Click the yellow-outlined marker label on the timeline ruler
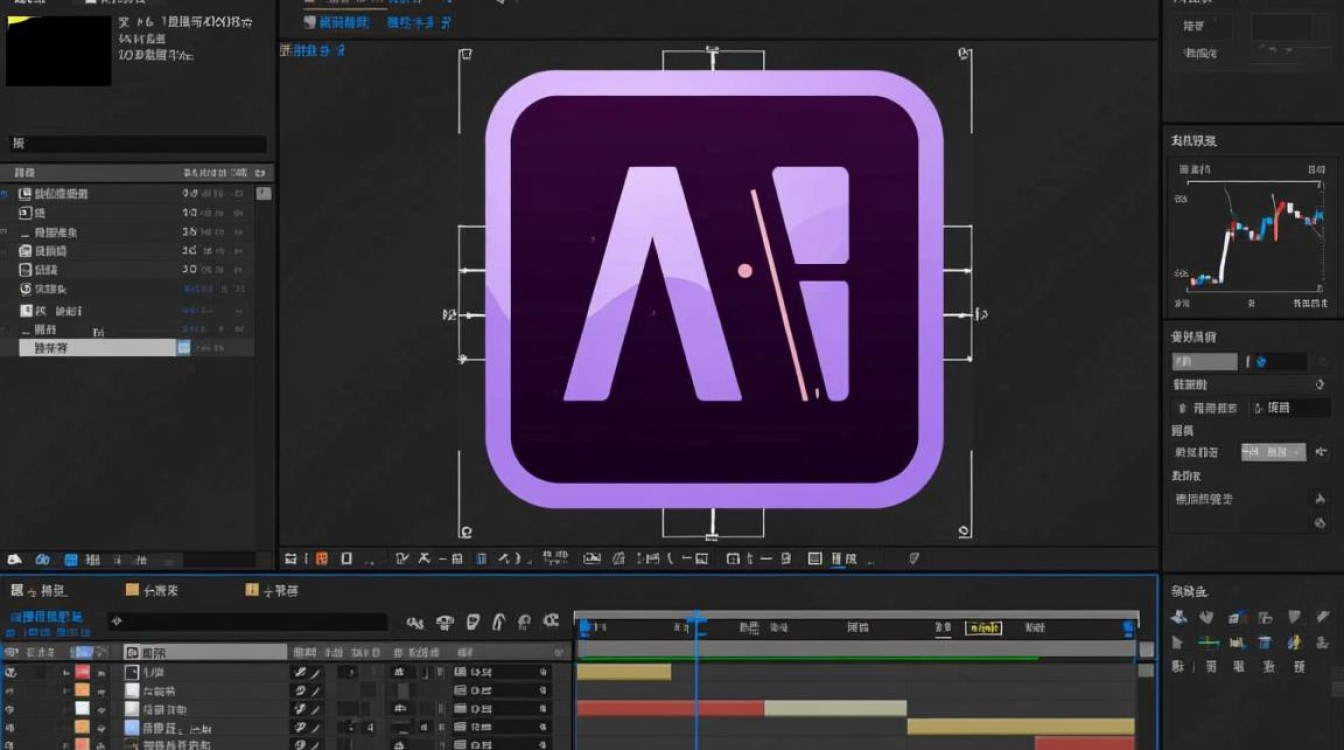 983,628
